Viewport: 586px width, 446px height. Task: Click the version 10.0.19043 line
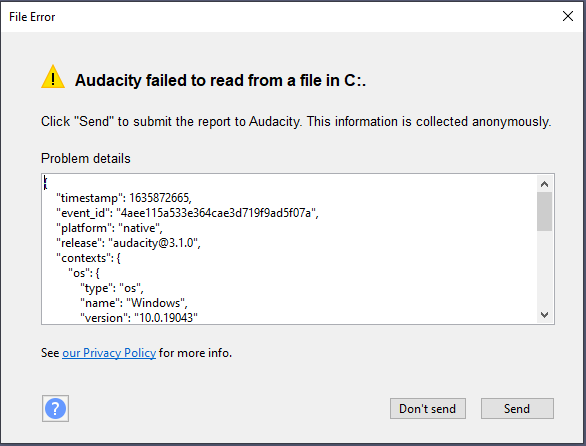(x=139, y=317)
